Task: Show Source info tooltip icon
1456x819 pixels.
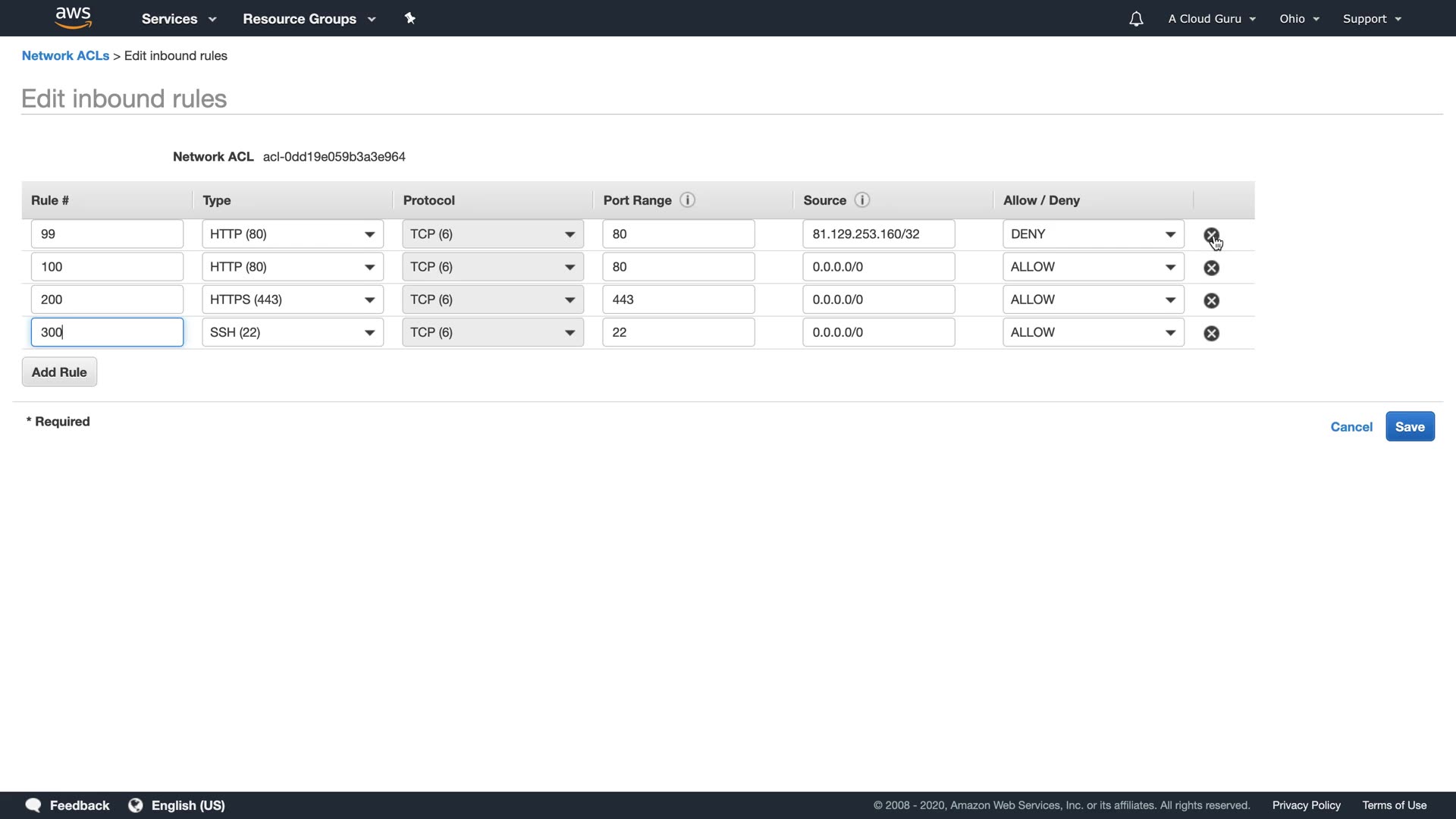Action: pyautogui.click(x=861, y=200)
